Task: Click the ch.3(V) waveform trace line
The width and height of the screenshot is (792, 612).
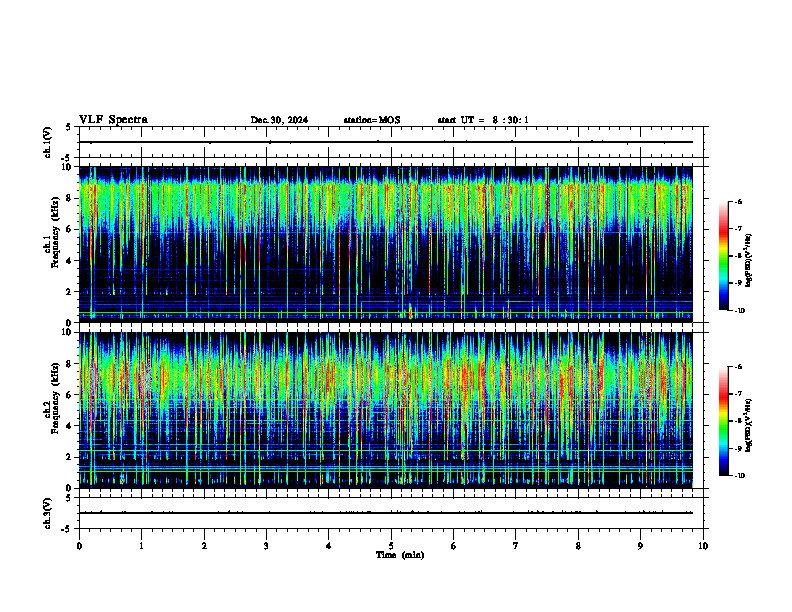Action: click(385, 513)
